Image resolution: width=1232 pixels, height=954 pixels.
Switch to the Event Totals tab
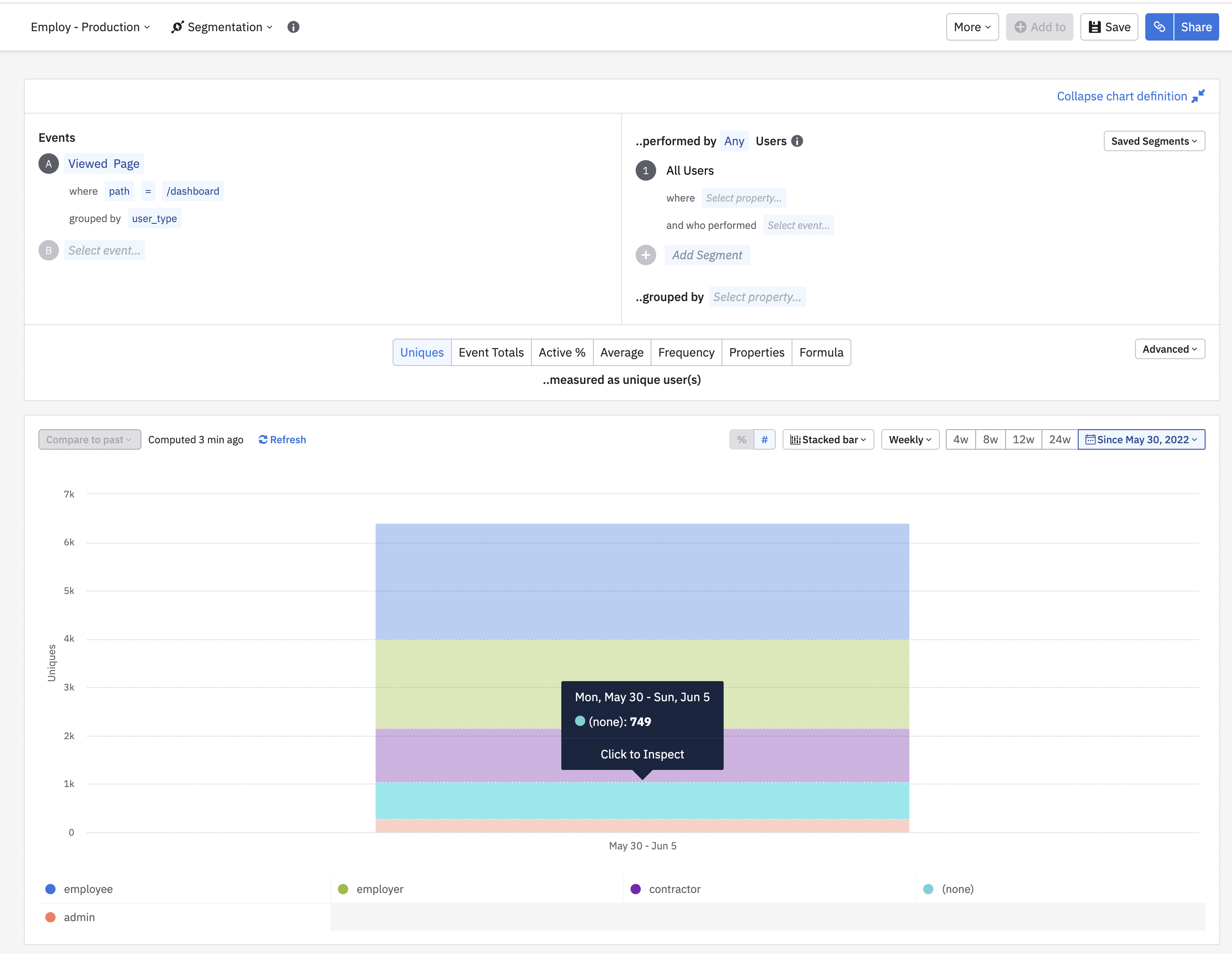491,352
